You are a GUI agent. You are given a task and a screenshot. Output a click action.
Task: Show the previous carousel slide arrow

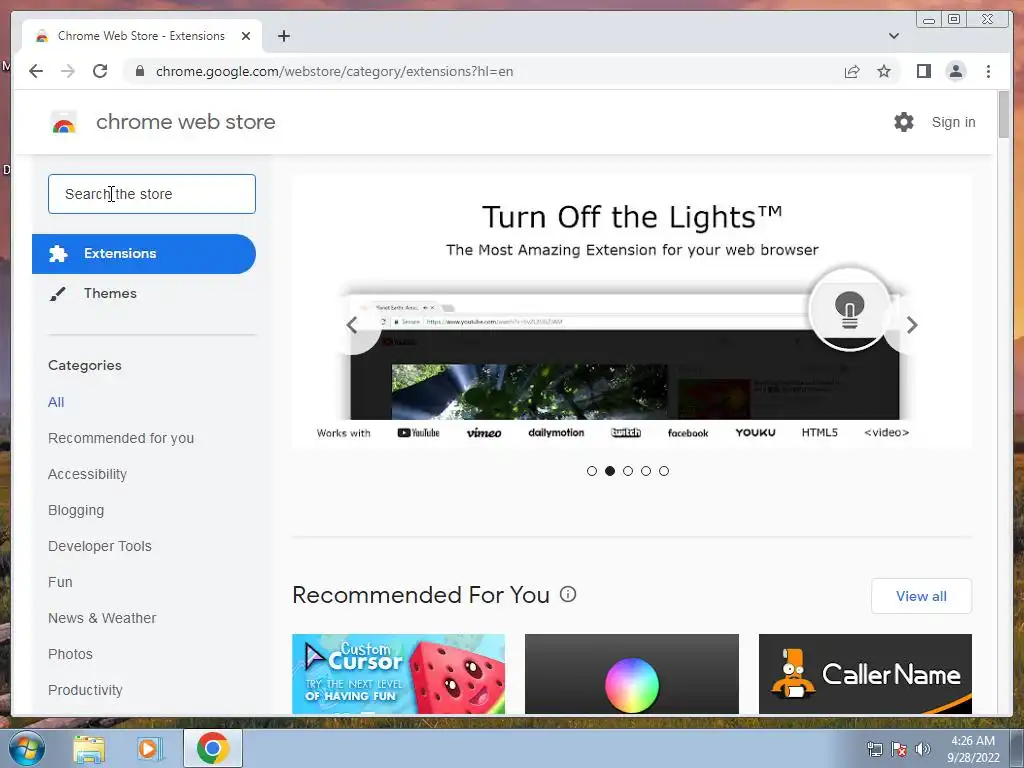click(352, 325)
